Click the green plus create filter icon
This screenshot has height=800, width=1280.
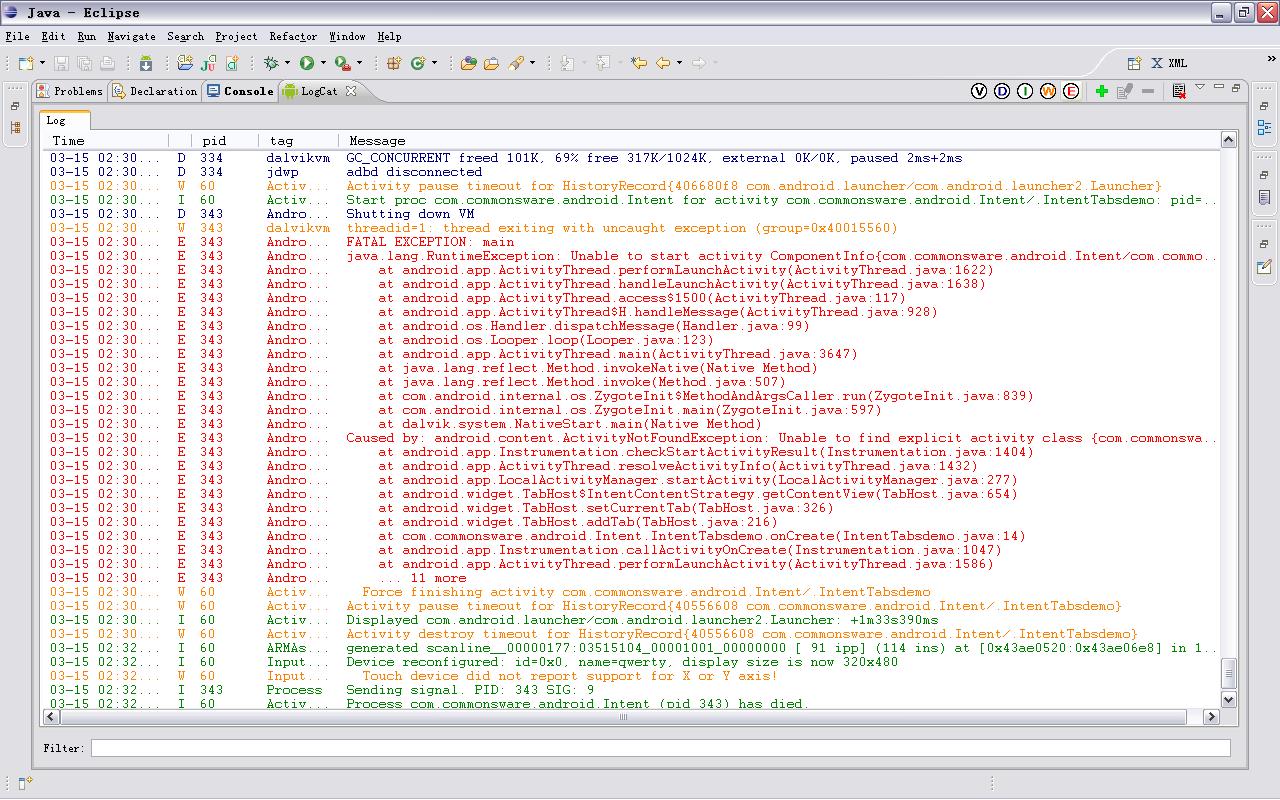tap(1101, 91)
